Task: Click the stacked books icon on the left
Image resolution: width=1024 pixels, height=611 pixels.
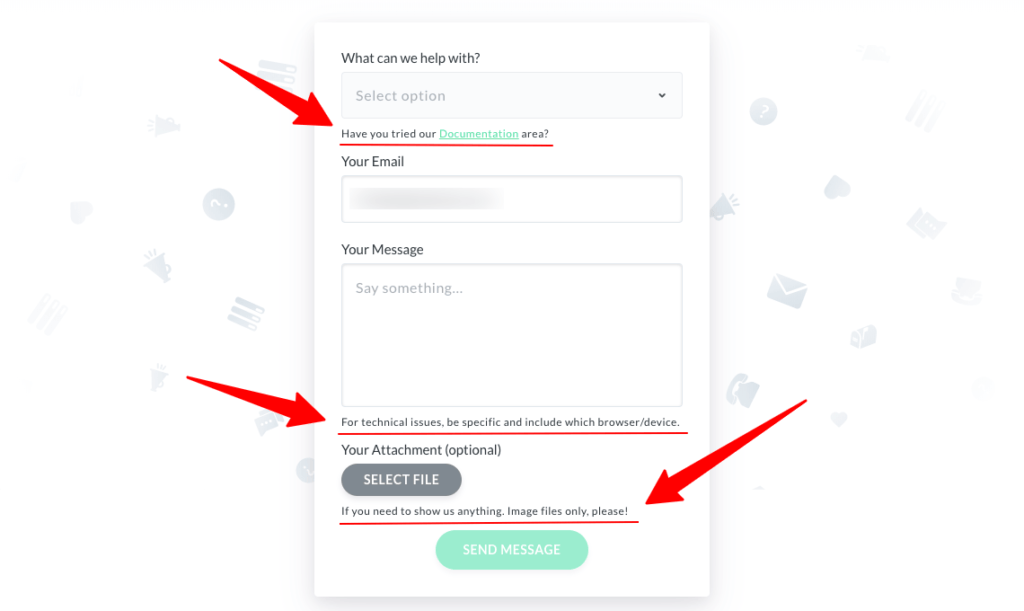Action: tap(245, 311)
